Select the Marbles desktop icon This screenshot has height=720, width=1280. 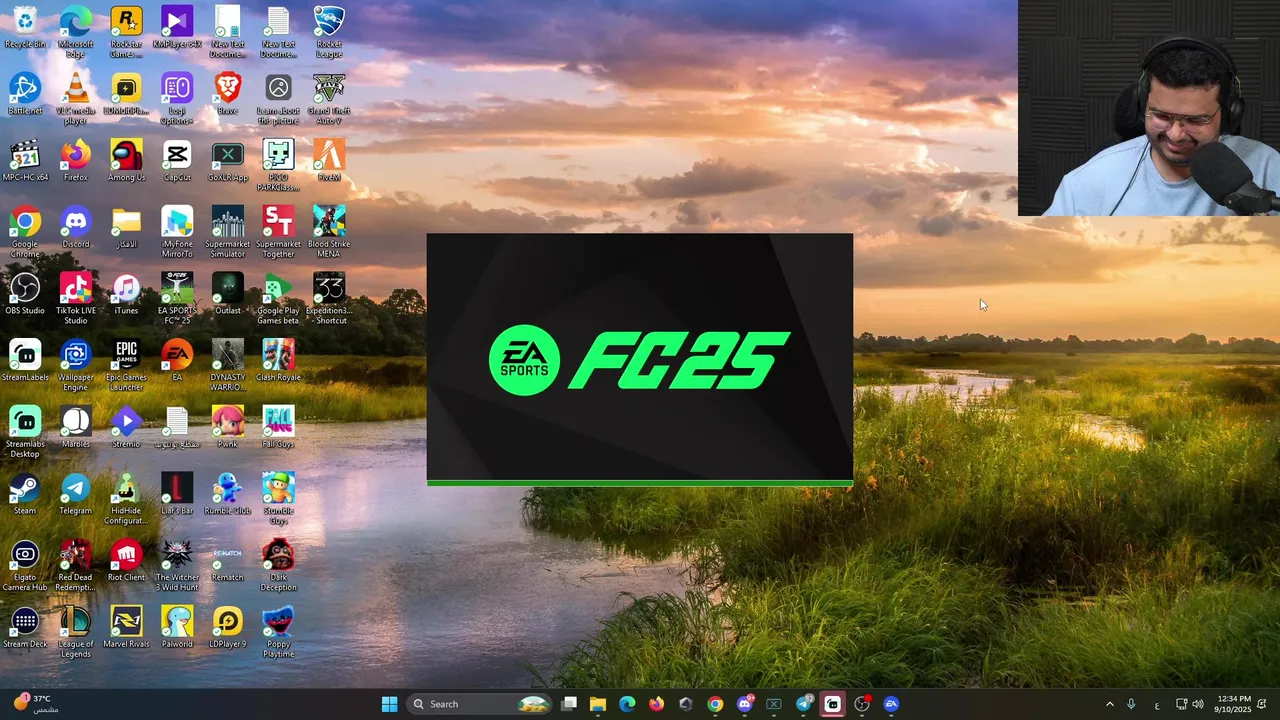(76, 427)
